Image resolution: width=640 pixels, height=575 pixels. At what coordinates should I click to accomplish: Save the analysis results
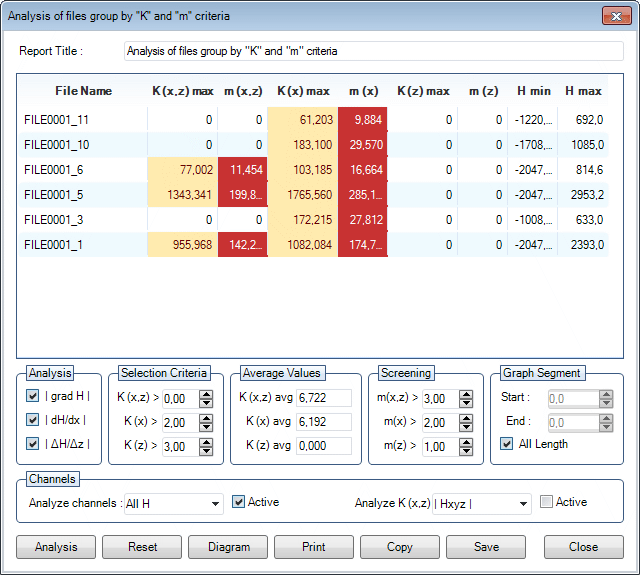pos(486,547)
